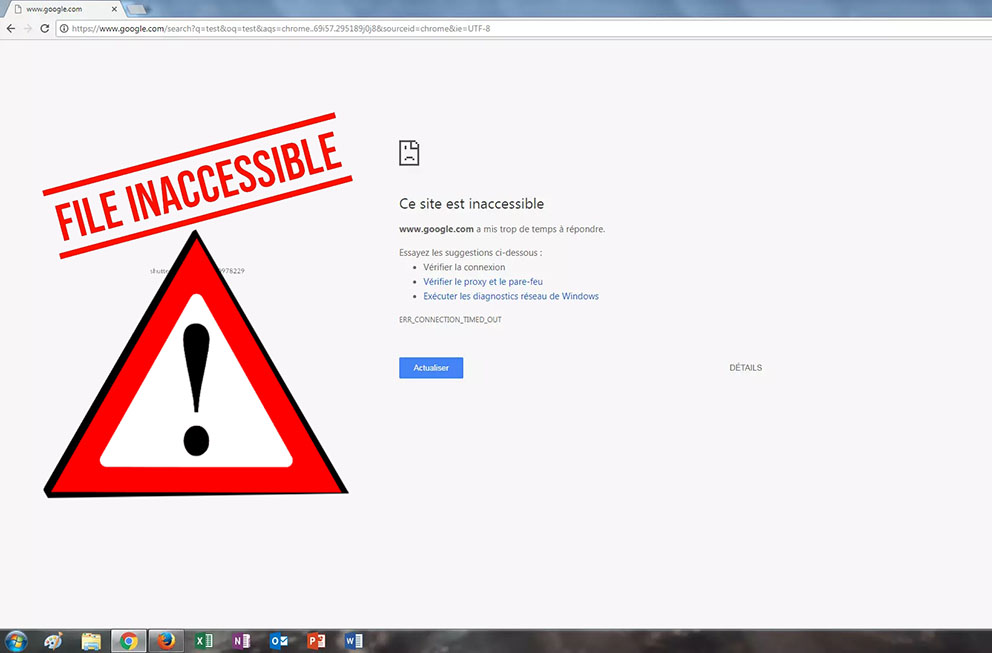Viewport: 992px width, 653px height.
Task: Click 'Essayez les suggestions ci-dessous' text
Action: click(470, 252)
